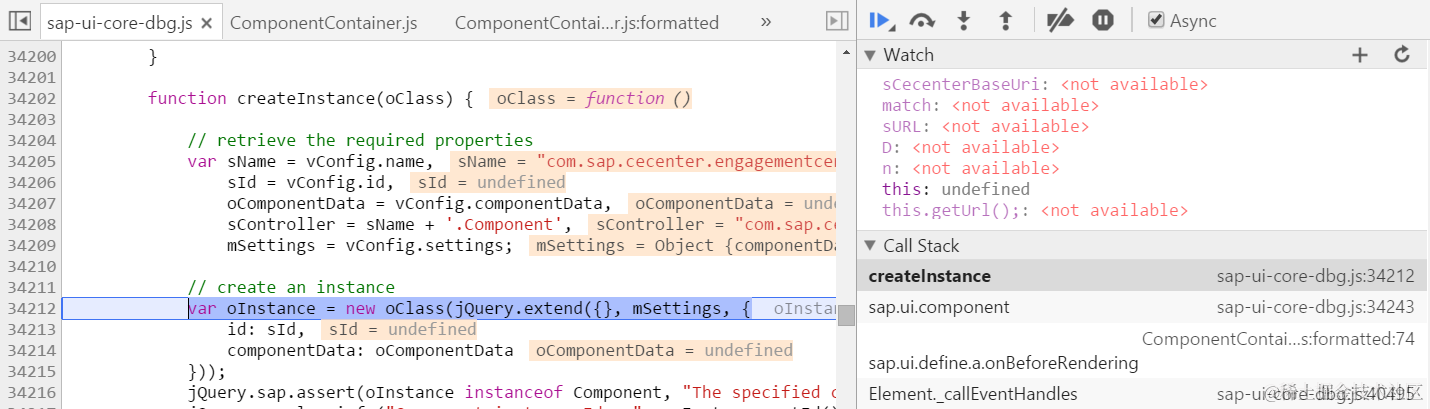The image size is (1430, 409).
Task: Select the sap.ui.define.a.onBeforeRendering stack frame
Action: (1143, 351)
